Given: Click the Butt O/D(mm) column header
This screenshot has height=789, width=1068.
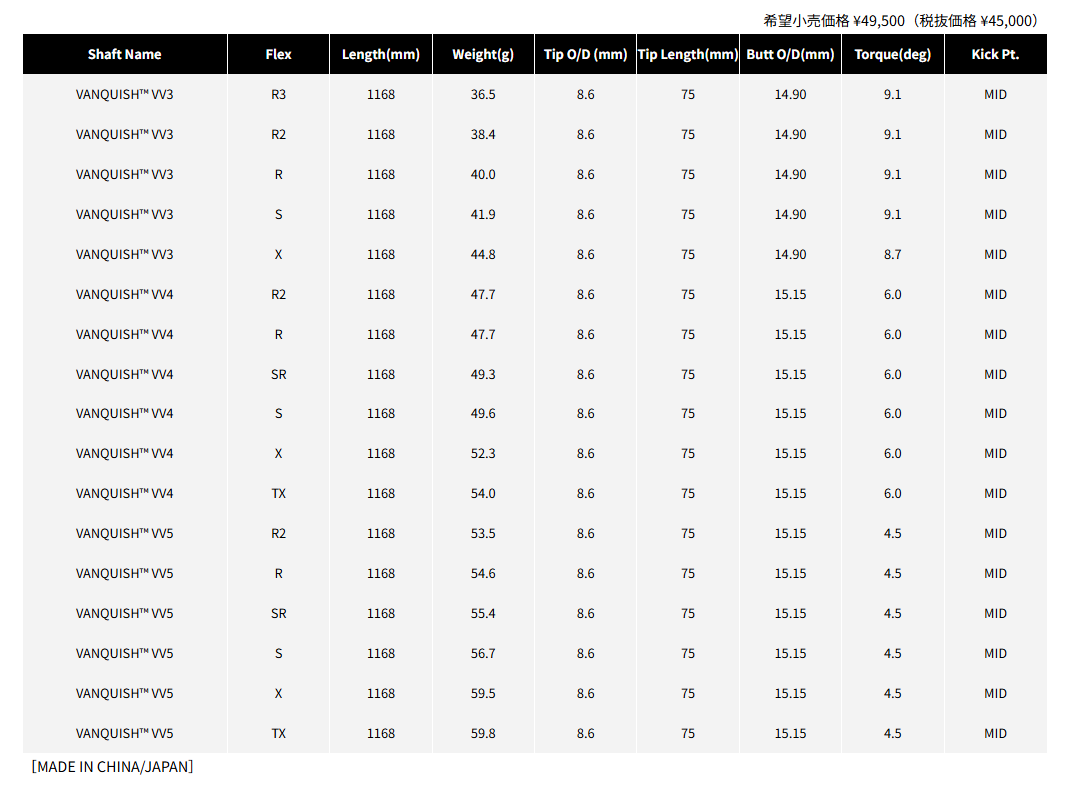Looking at the screenshot, I should [790, 55].
